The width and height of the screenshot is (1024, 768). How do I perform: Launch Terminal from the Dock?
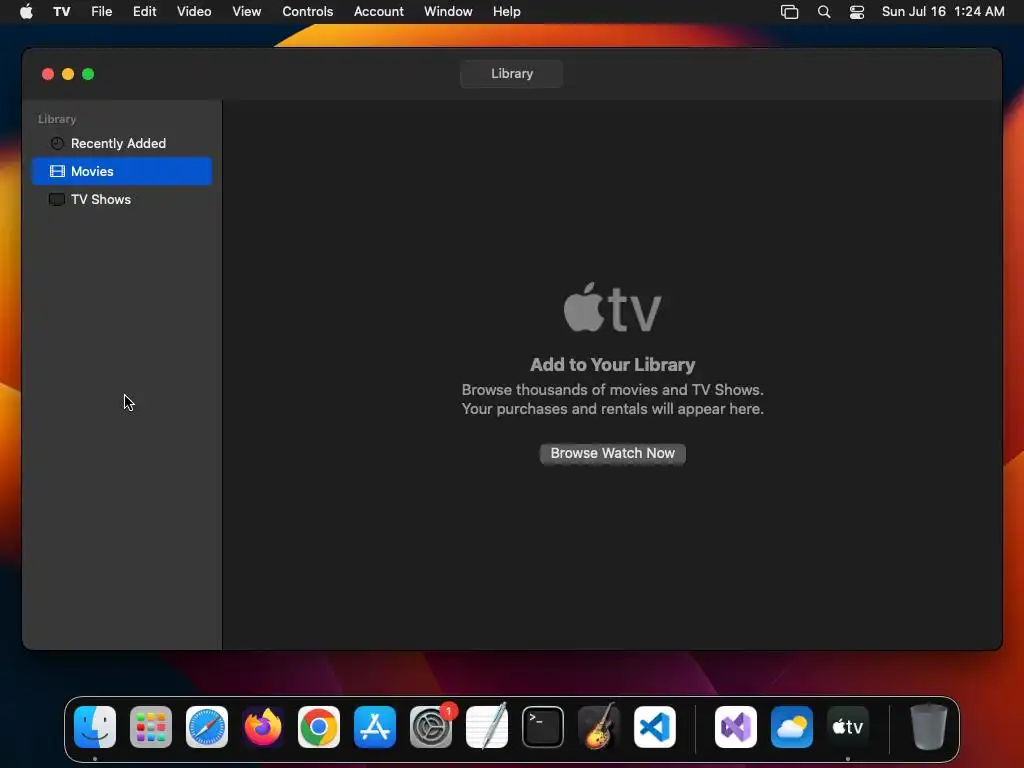(x=543, y=727)
